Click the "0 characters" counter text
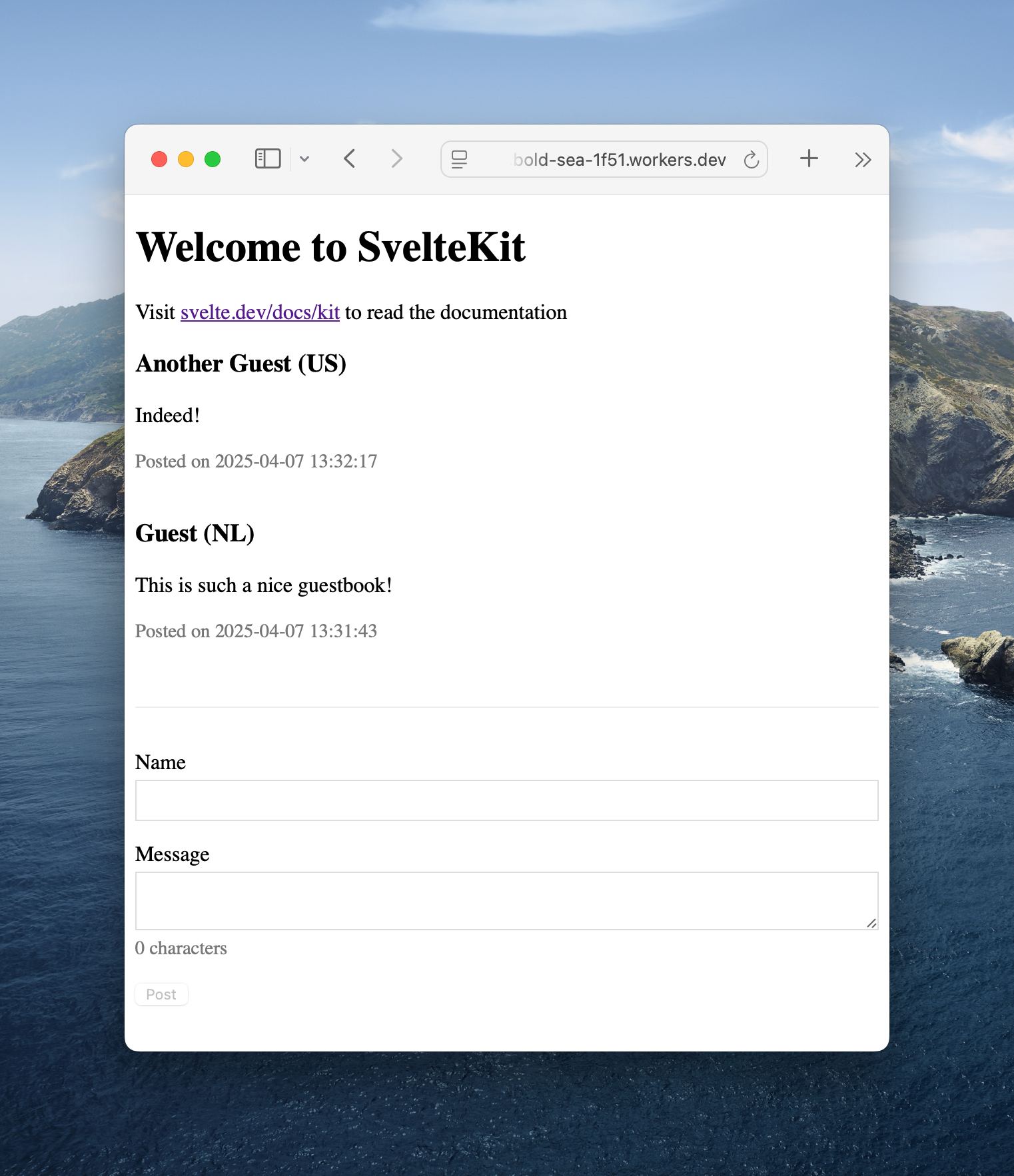Screen dimensions: 1014x1176 tap(181, 948)
